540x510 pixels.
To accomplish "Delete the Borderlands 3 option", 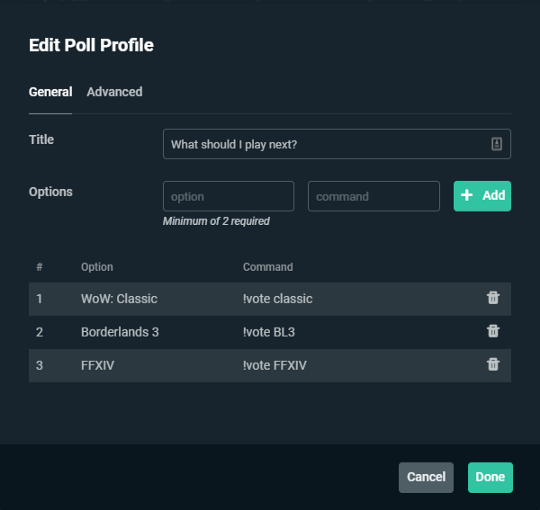I will click(493, 331).
